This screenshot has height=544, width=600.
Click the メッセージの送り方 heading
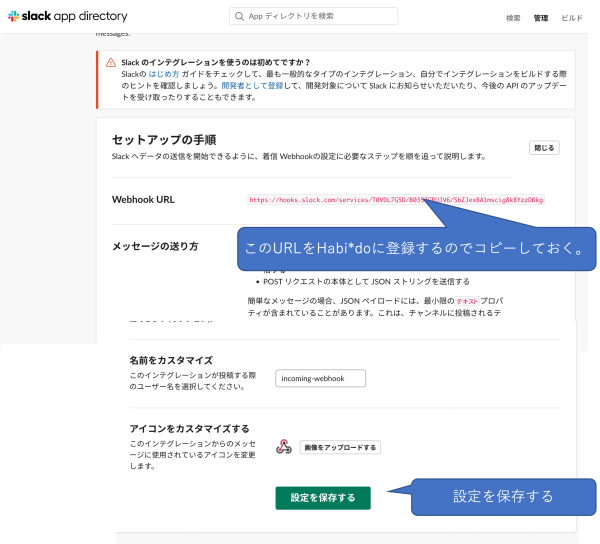pos(155,246)
